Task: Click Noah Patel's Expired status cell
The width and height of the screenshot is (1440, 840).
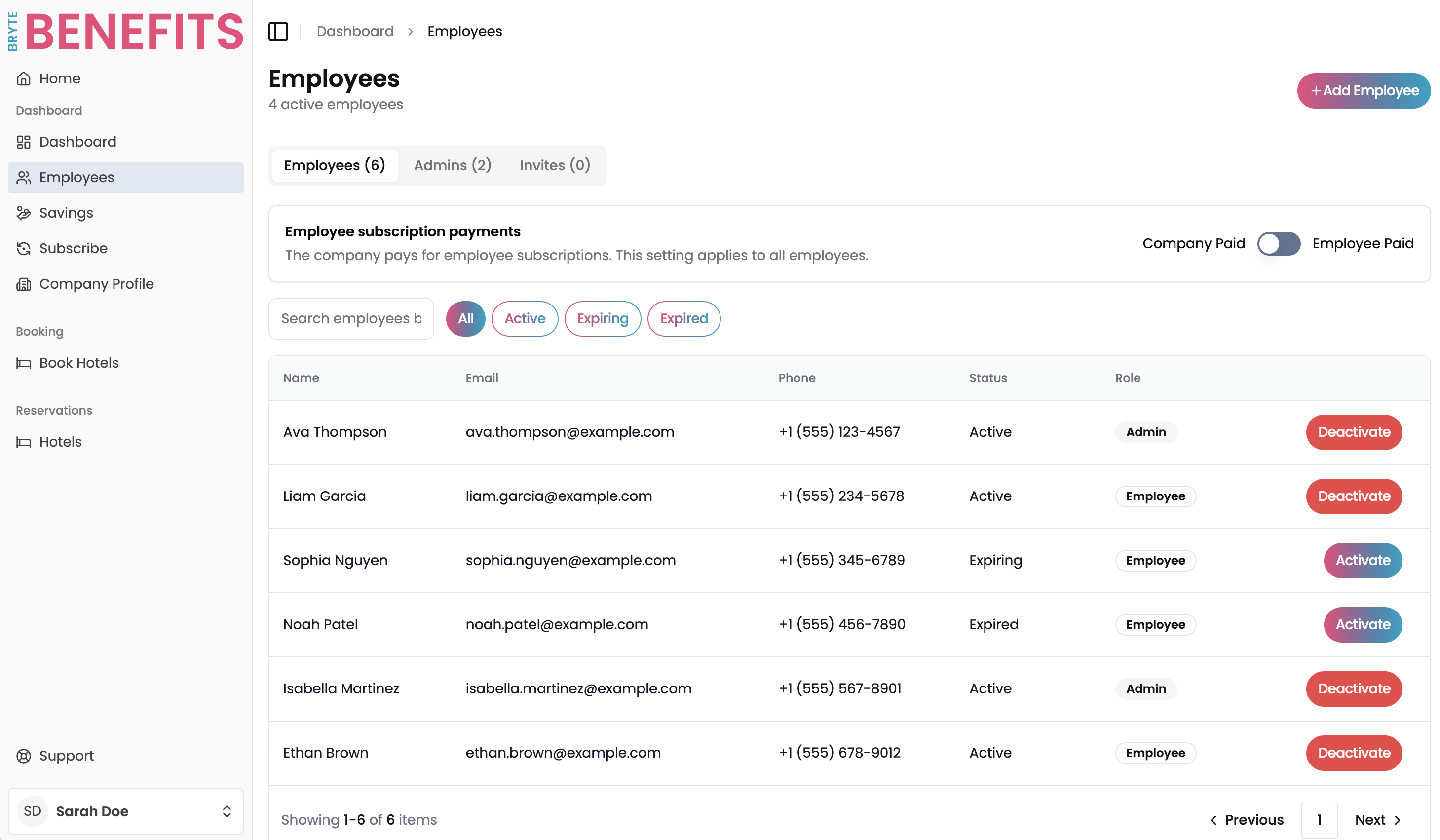Action: coord(994,625)
